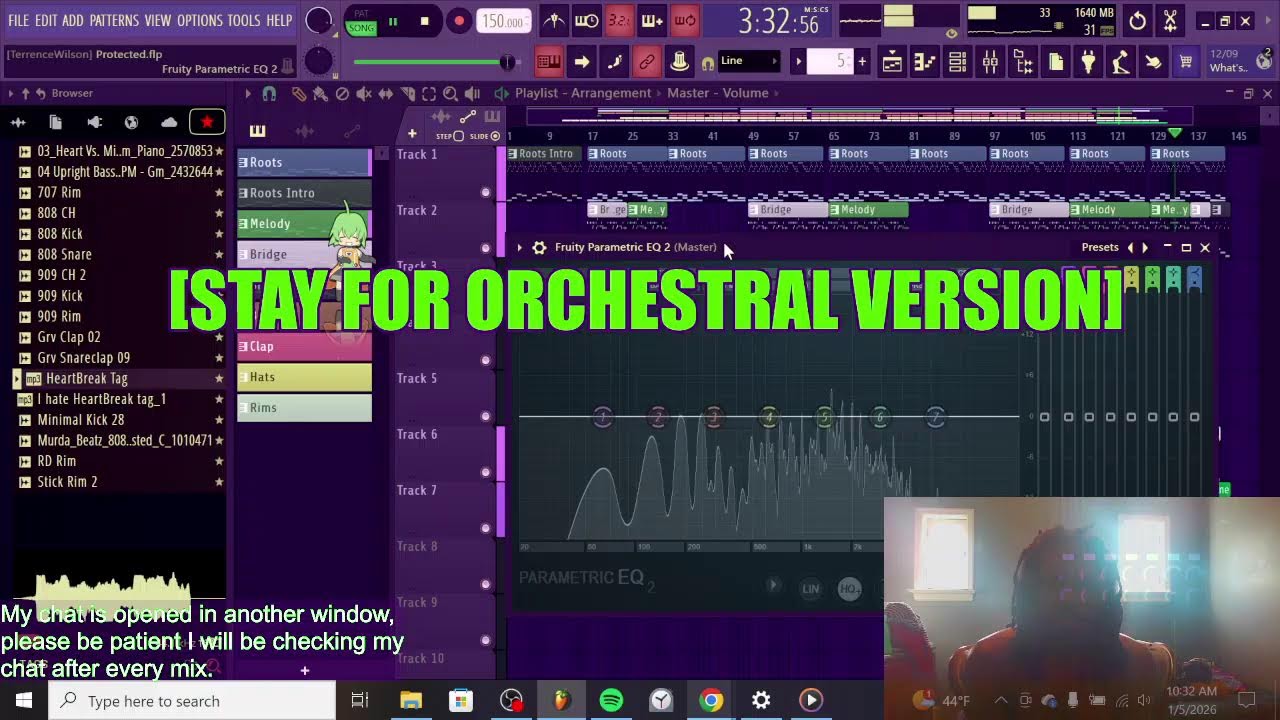The image size is (1280, 720).
Task: Open the Browser menu arrow
Action: 12,93
